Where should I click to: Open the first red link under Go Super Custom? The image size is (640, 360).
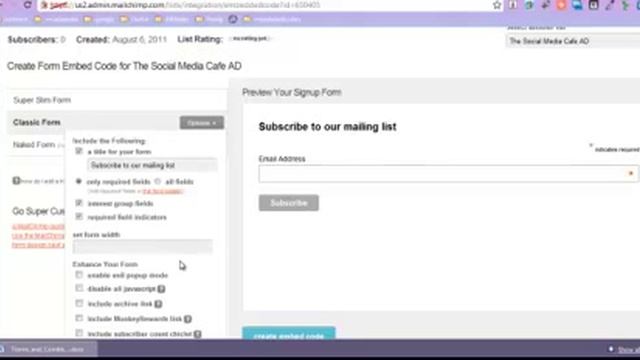point(38,226)
